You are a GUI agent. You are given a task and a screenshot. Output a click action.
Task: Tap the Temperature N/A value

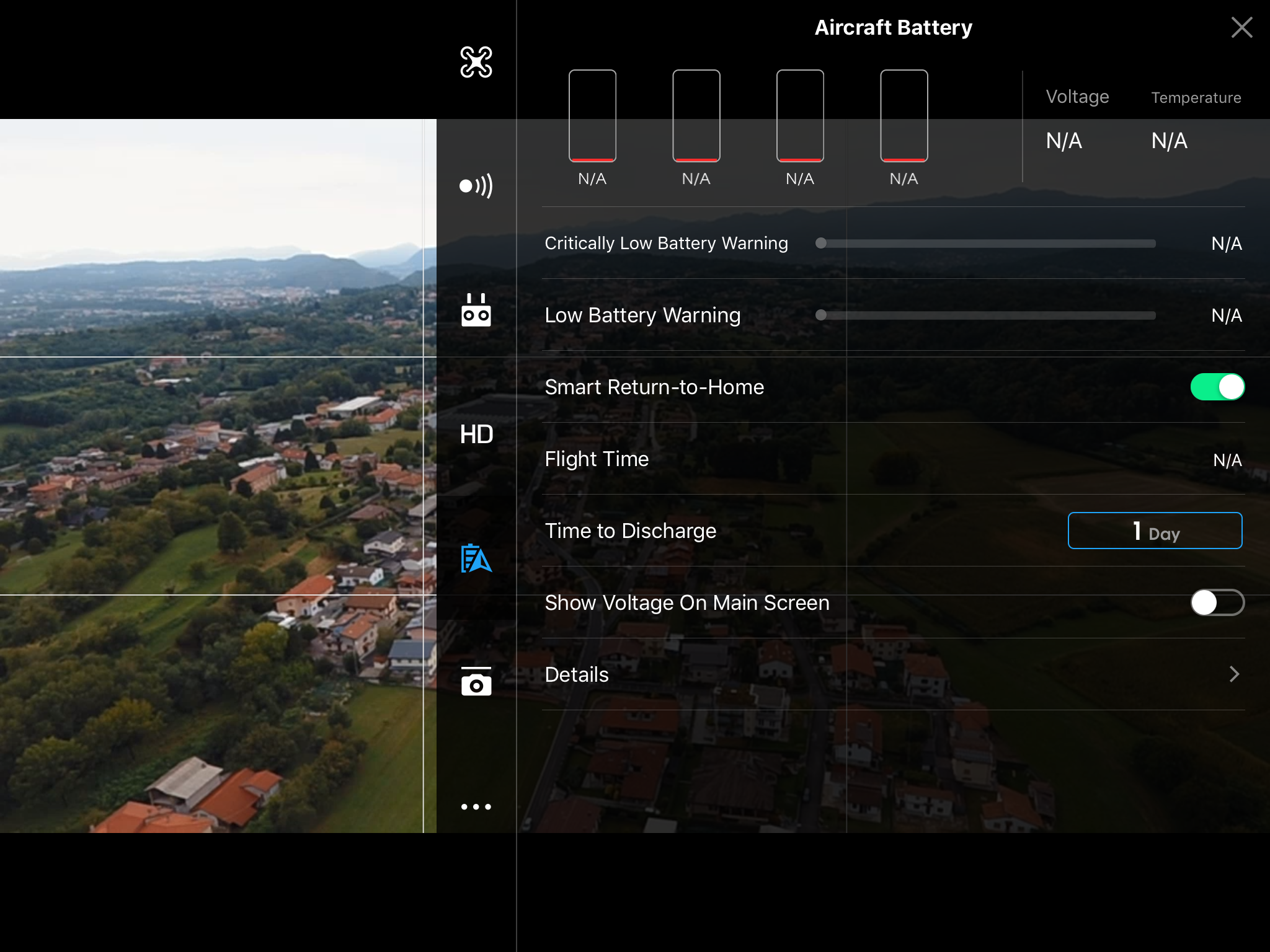click(1169, 141)
